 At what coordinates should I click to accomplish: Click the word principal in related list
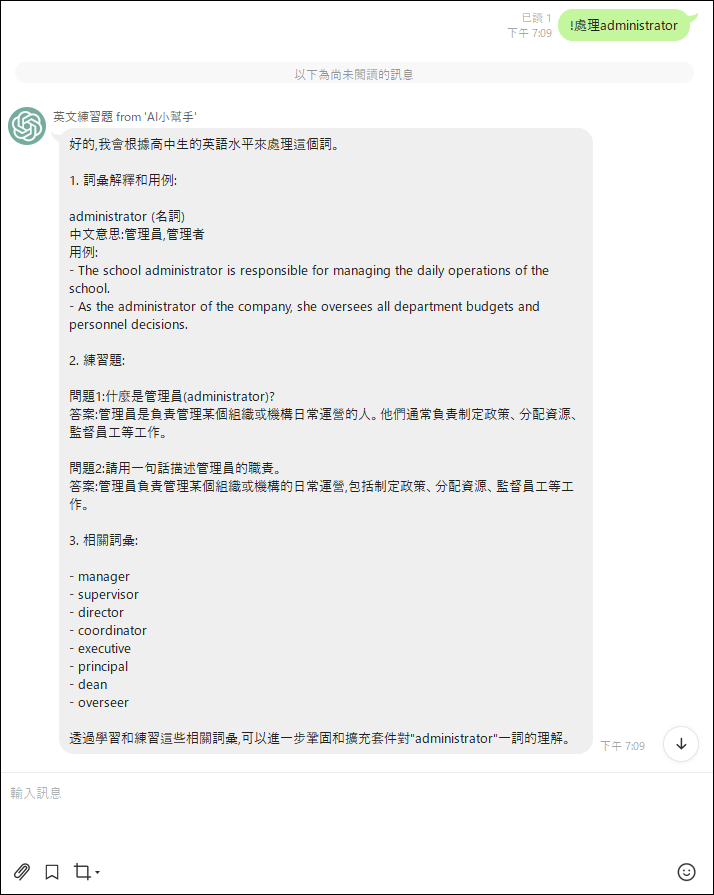coord(103,667)
